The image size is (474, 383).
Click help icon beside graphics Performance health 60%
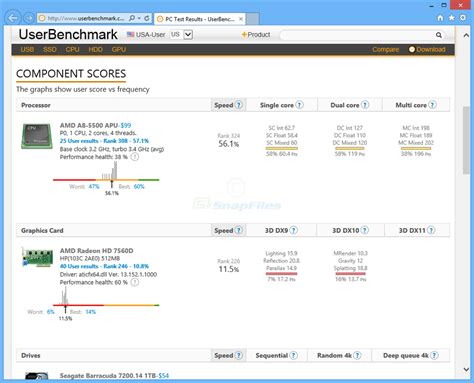[134, 282]
